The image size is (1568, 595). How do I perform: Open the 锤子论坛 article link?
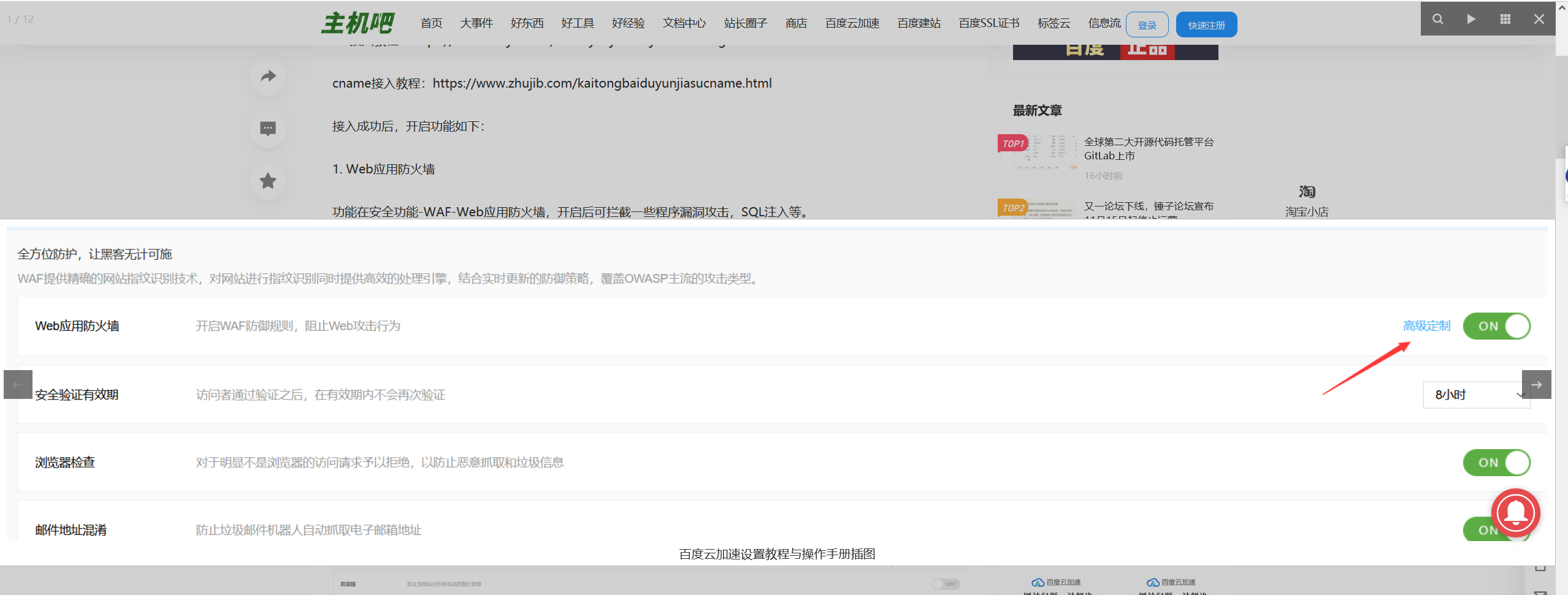[x=1149, y=211]
